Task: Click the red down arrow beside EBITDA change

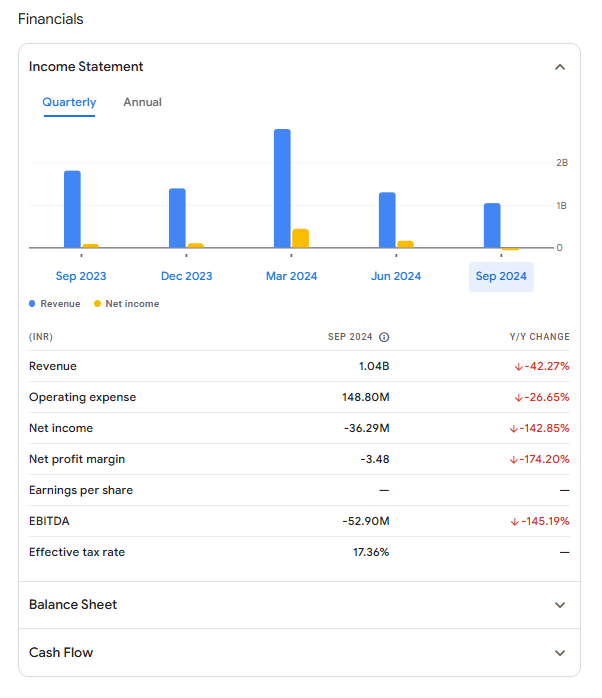Action: coord(514,521)
